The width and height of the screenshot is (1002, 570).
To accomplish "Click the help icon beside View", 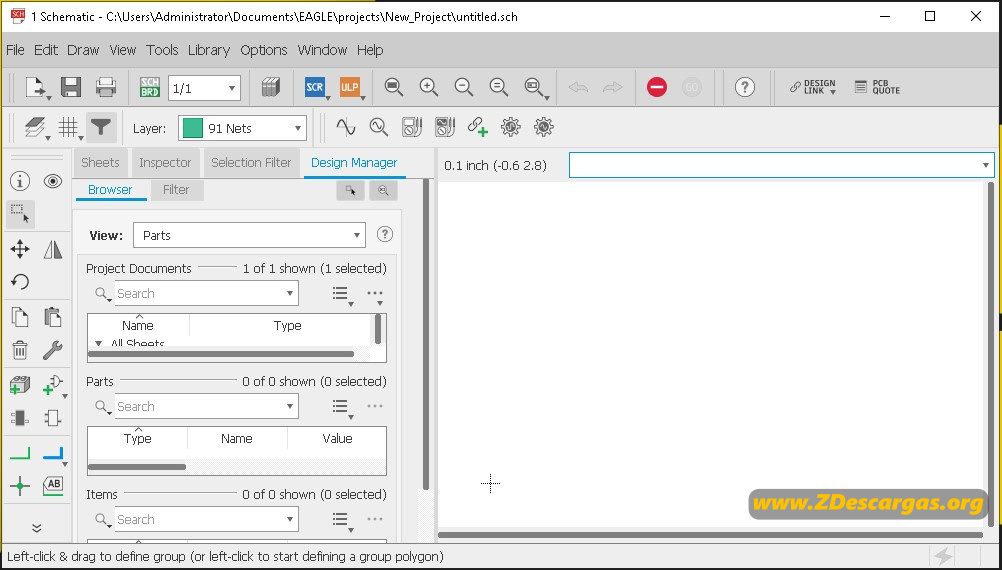I will click(x=384, y=234).
